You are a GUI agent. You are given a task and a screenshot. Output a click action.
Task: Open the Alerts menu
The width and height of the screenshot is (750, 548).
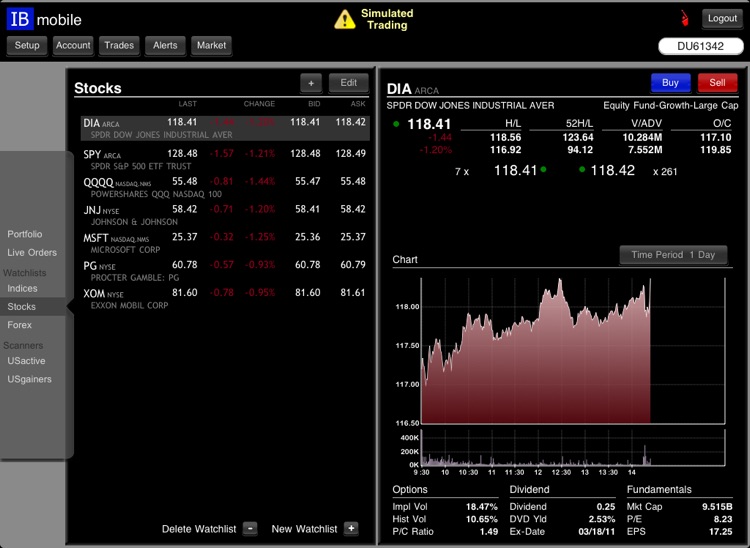coord(165,45)
